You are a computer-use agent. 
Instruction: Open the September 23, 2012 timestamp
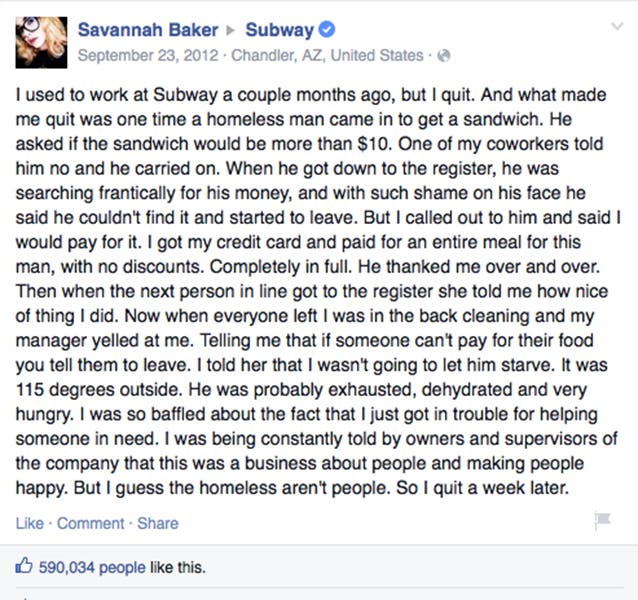pos(148,55)
